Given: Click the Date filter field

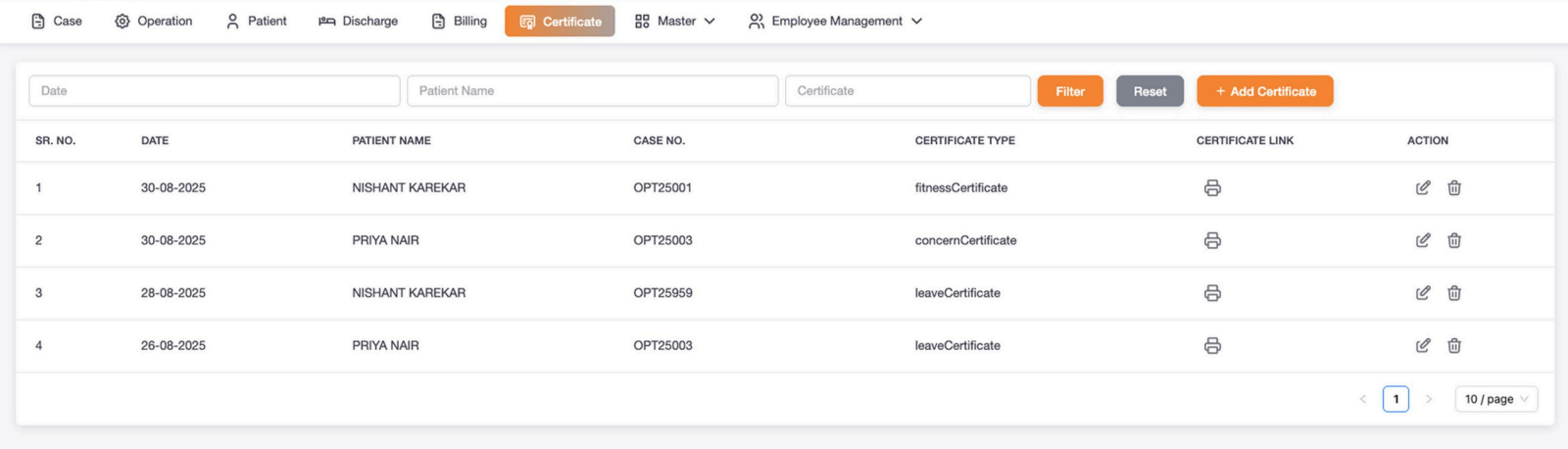Looking at the screenshot, I should click(x=214, y=91).
